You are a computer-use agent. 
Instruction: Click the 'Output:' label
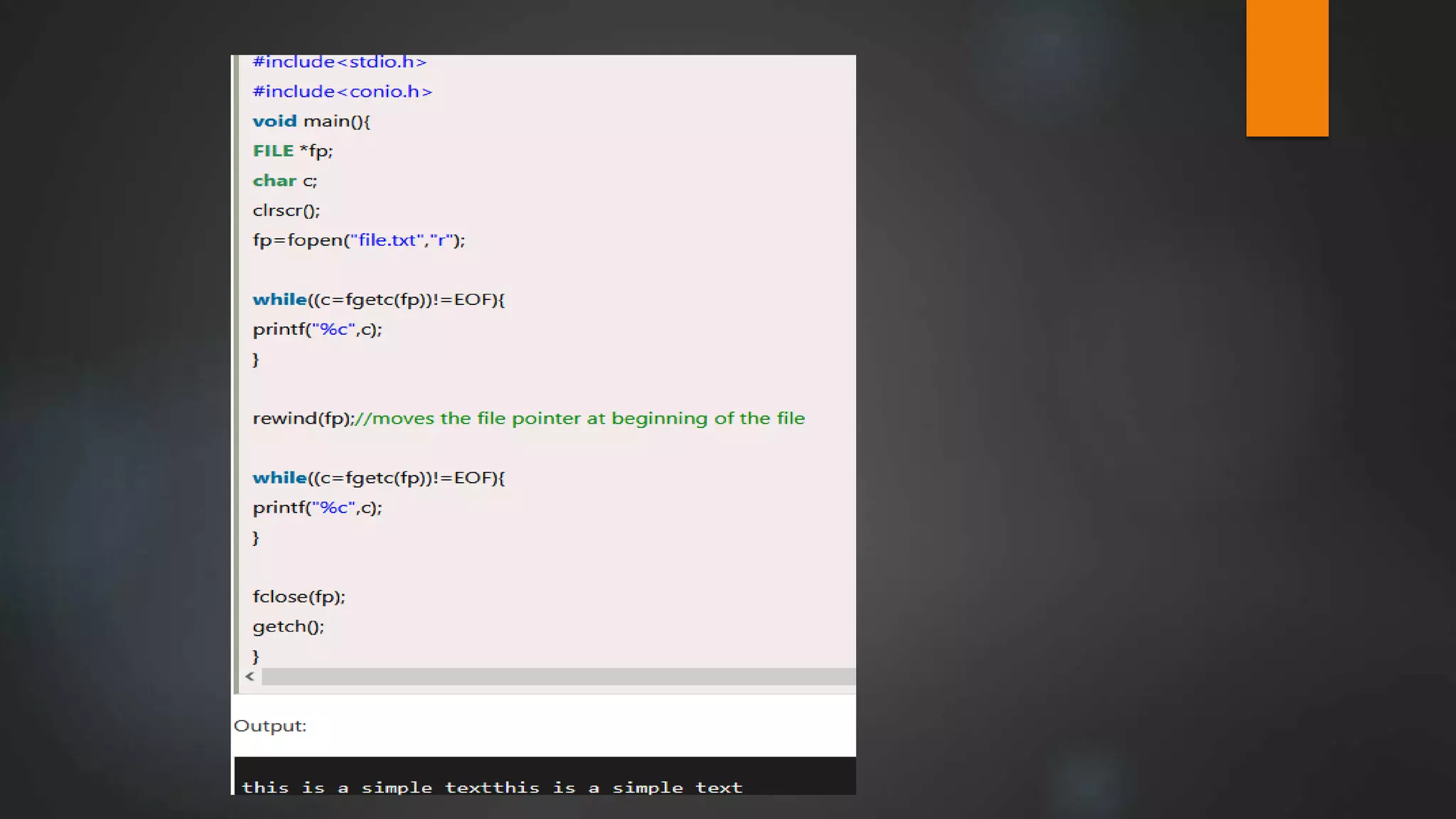tap(270, 726)
